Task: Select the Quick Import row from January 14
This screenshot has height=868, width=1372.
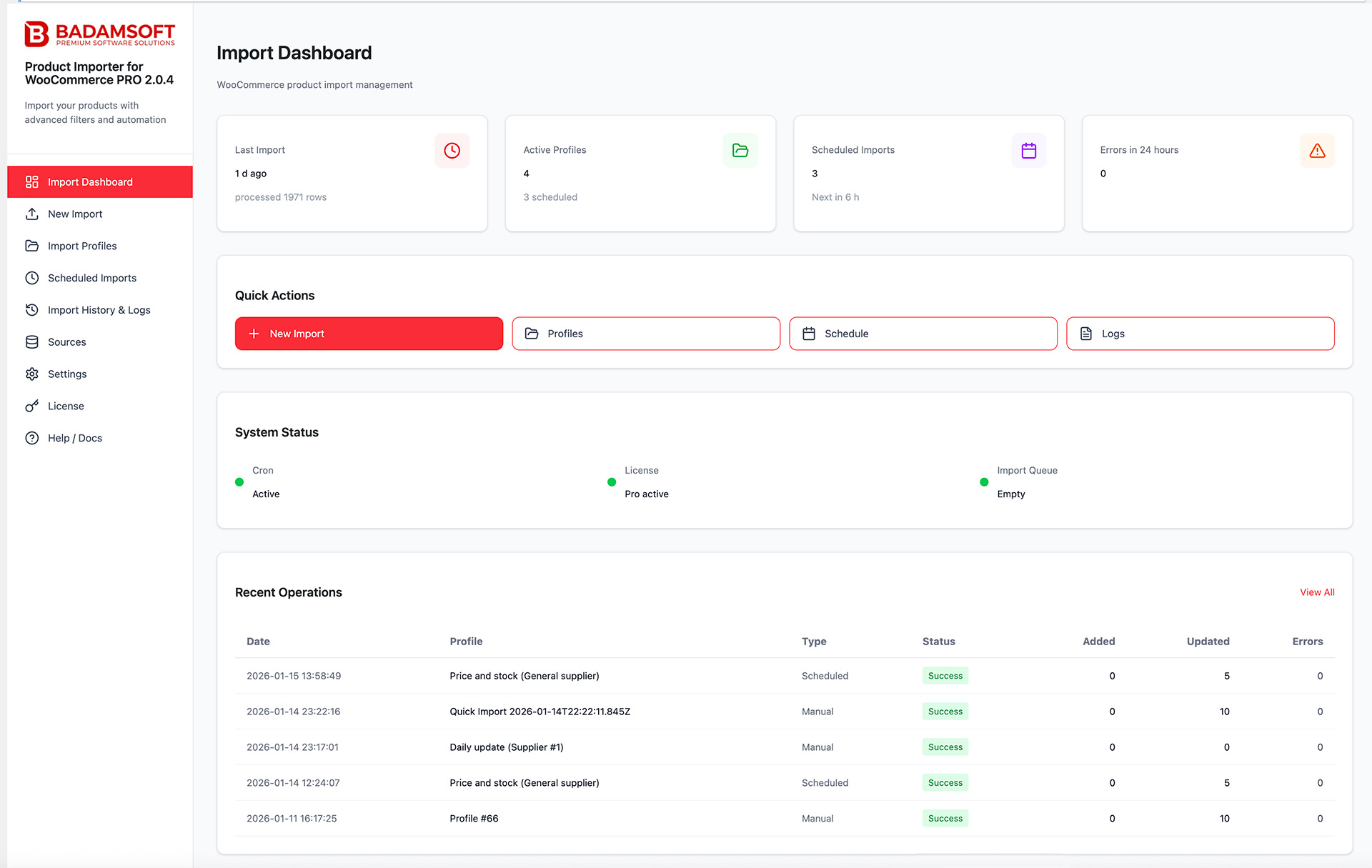Action: point(540,711)
